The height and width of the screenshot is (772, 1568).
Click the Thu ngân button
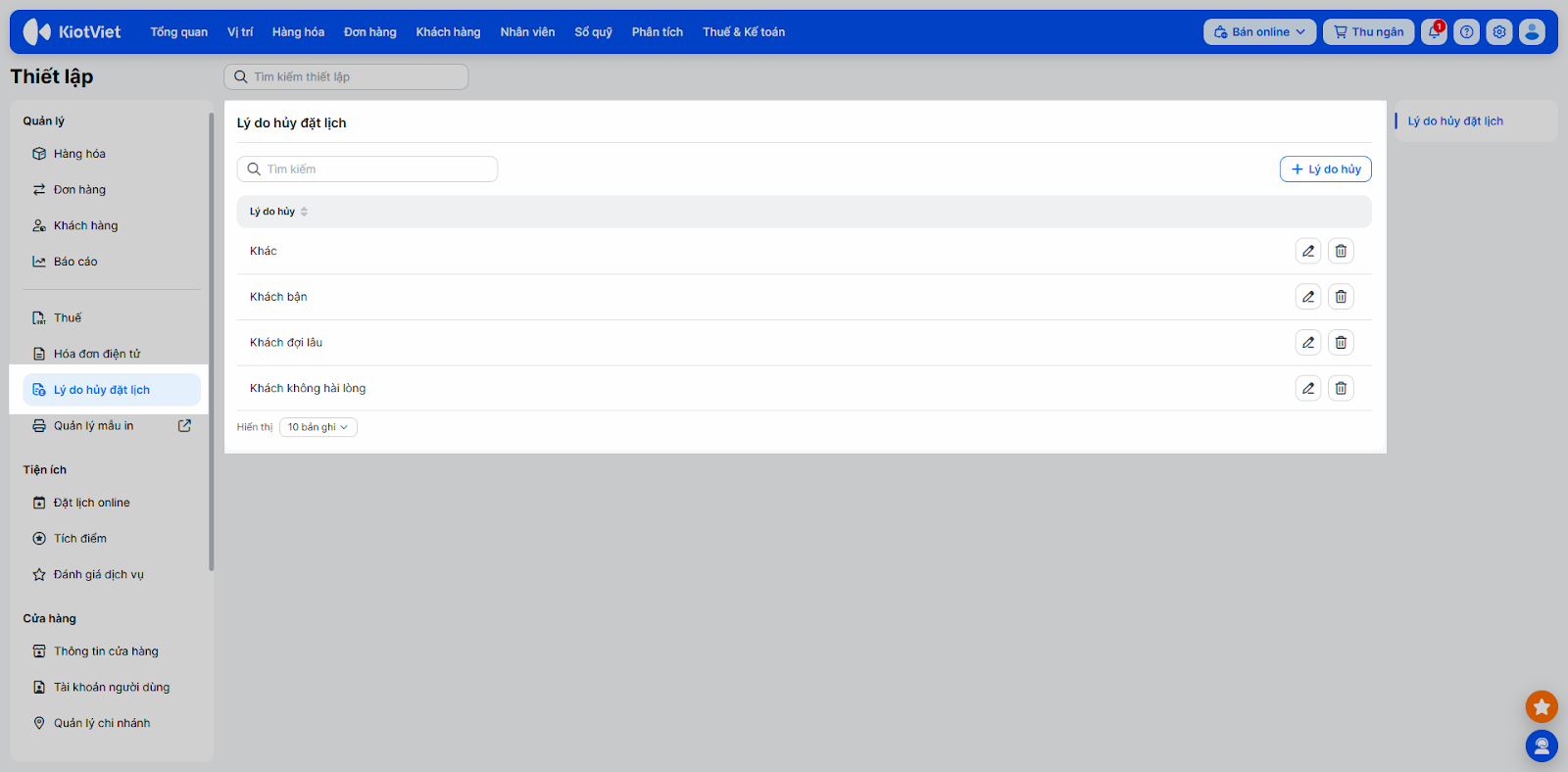click(x=1369, y=32)
